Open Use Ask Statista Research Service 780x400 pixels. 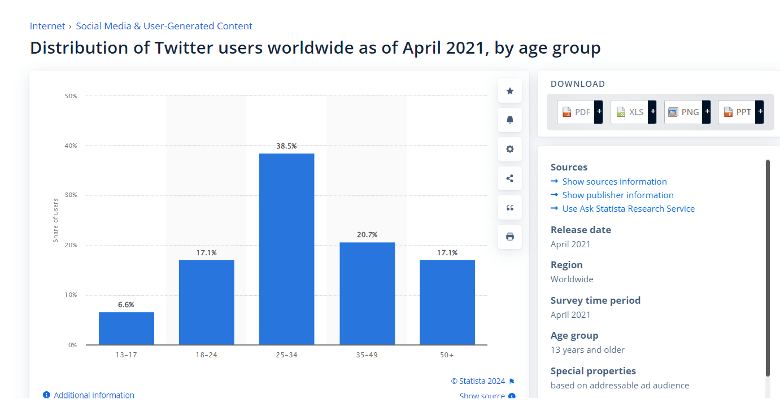coord(628,208)
